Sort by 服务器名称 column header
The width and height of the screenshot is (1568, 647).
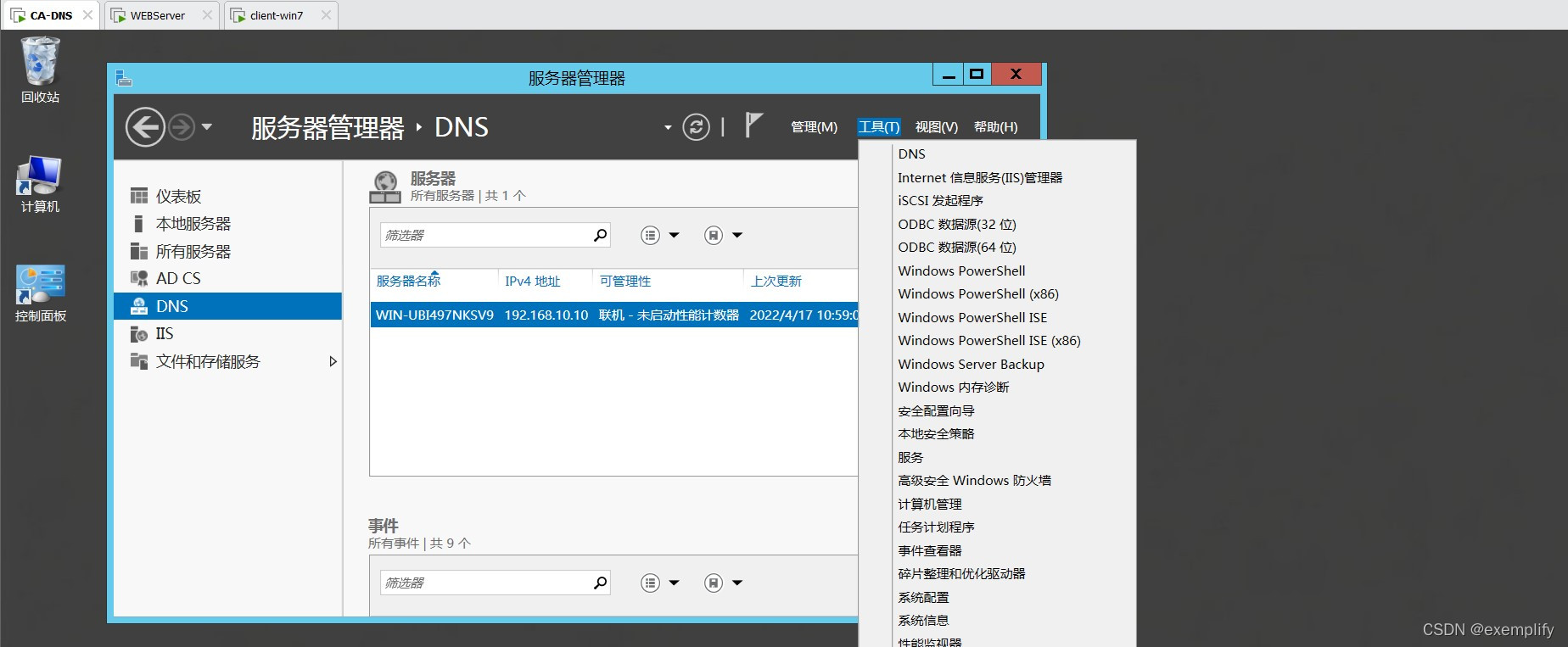409,281
